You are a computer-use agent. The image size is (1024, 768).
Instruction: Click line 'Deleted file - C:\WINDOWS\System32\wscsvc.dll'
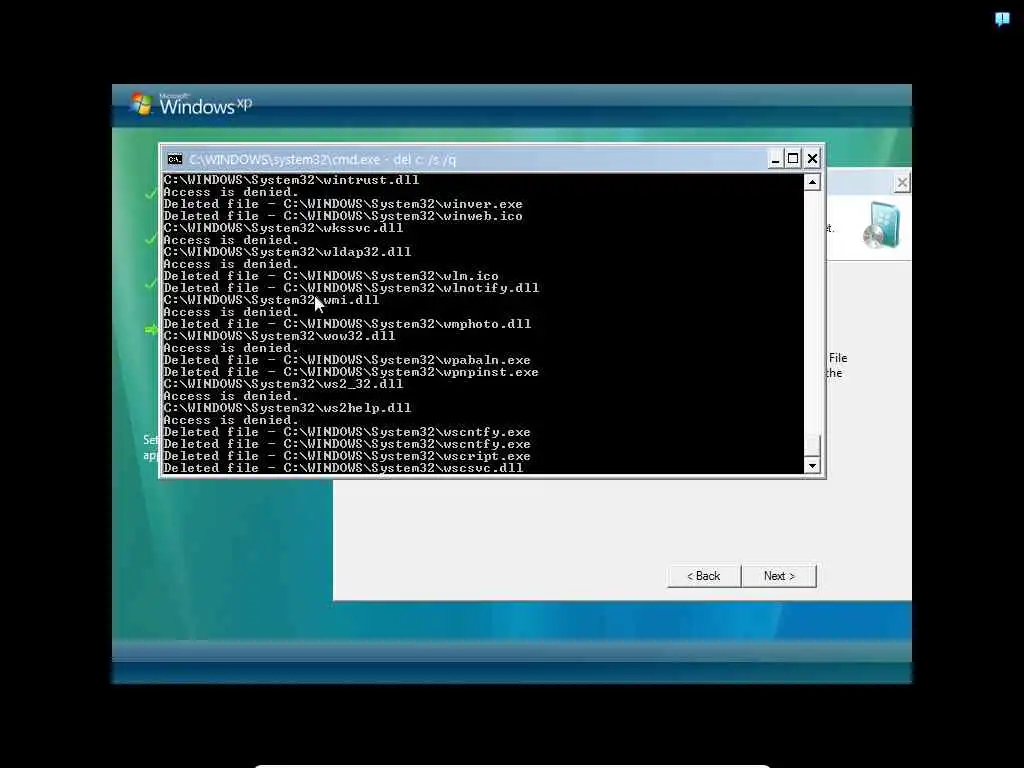click(343, 468)
